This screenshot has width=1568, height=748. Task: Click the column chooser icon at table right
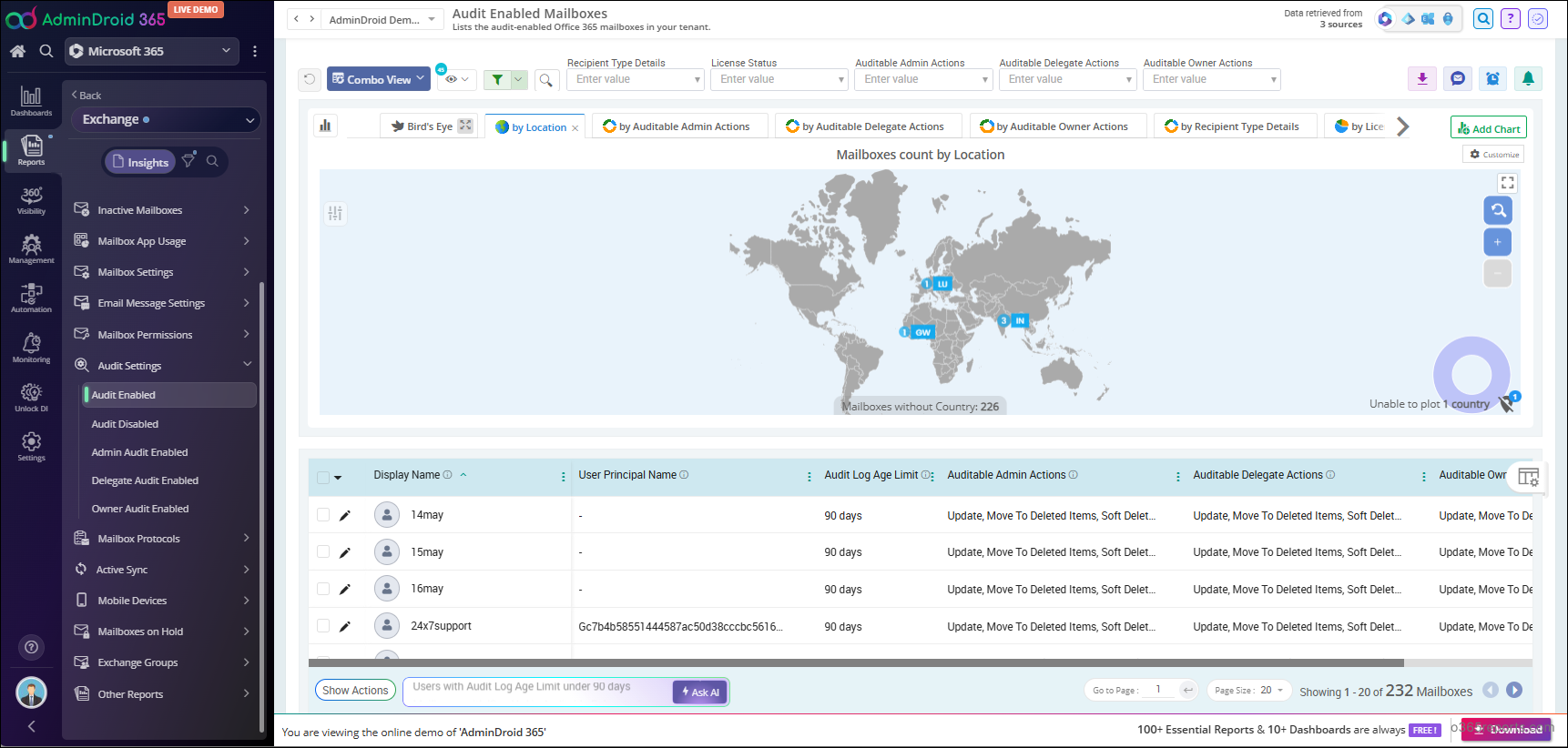(1528, 477)
